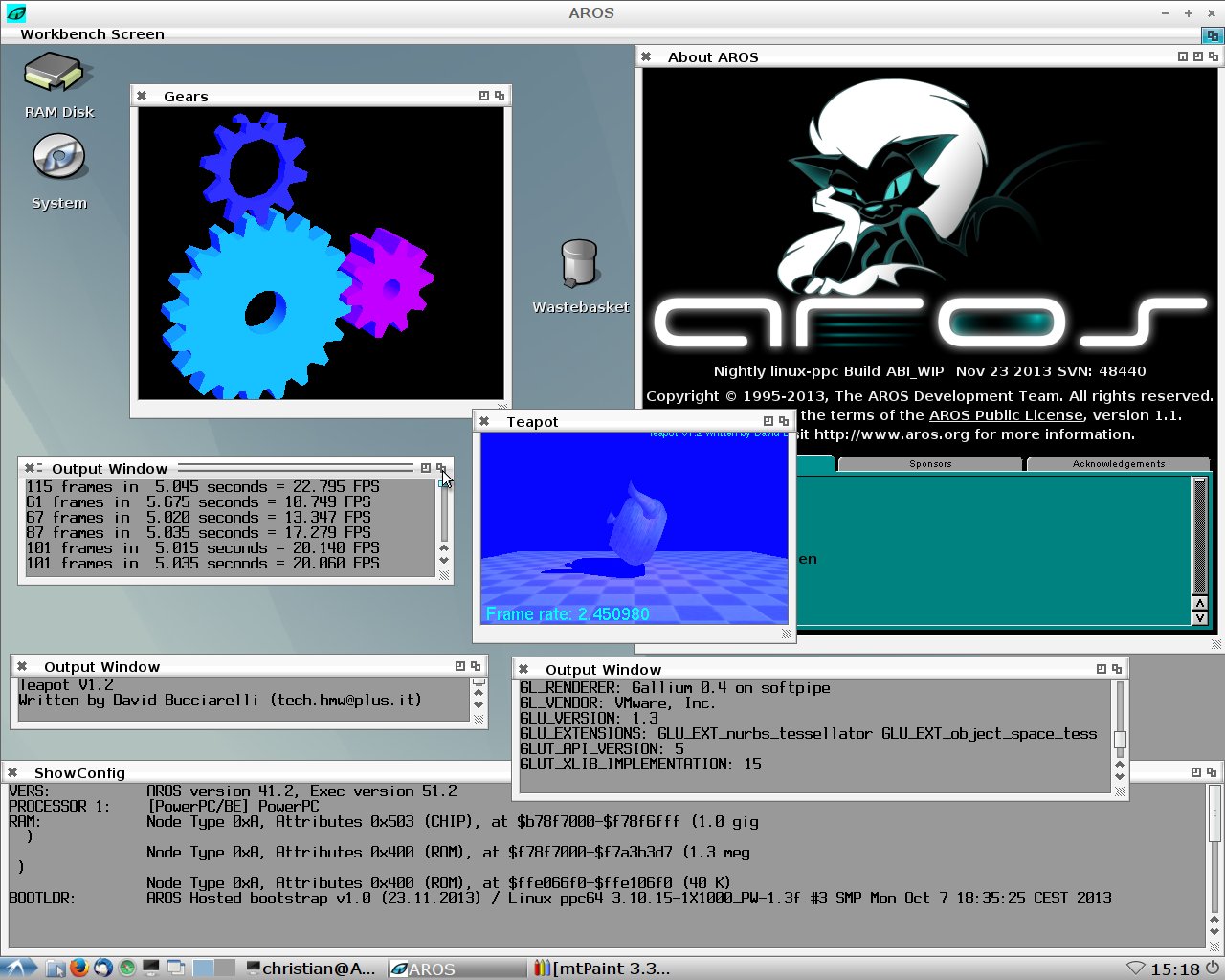Click the power icon in the system tray
This screenshot has height=980, width=1225.
pos(1212,969)
